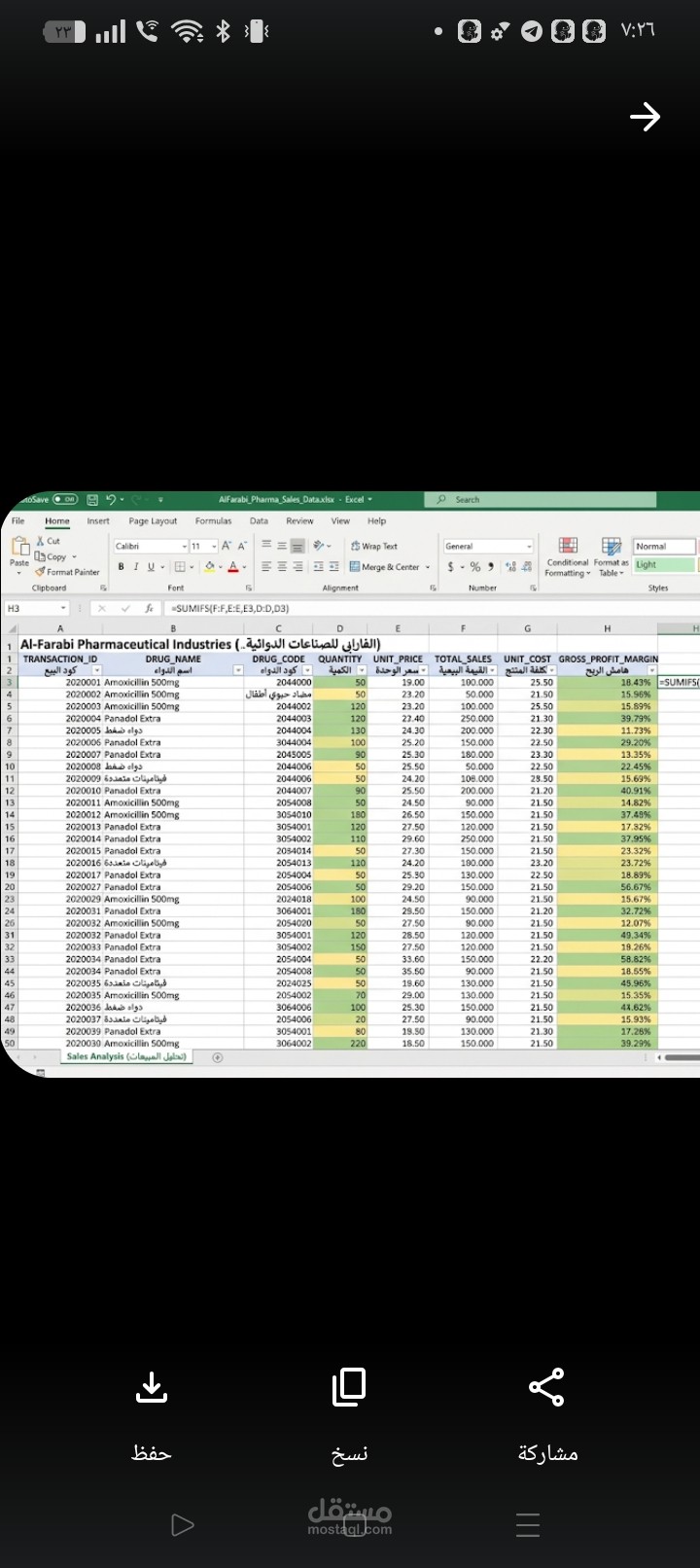Click the Increase Decimal icon
Screen dimensions: 700x1568
[510, 567]
